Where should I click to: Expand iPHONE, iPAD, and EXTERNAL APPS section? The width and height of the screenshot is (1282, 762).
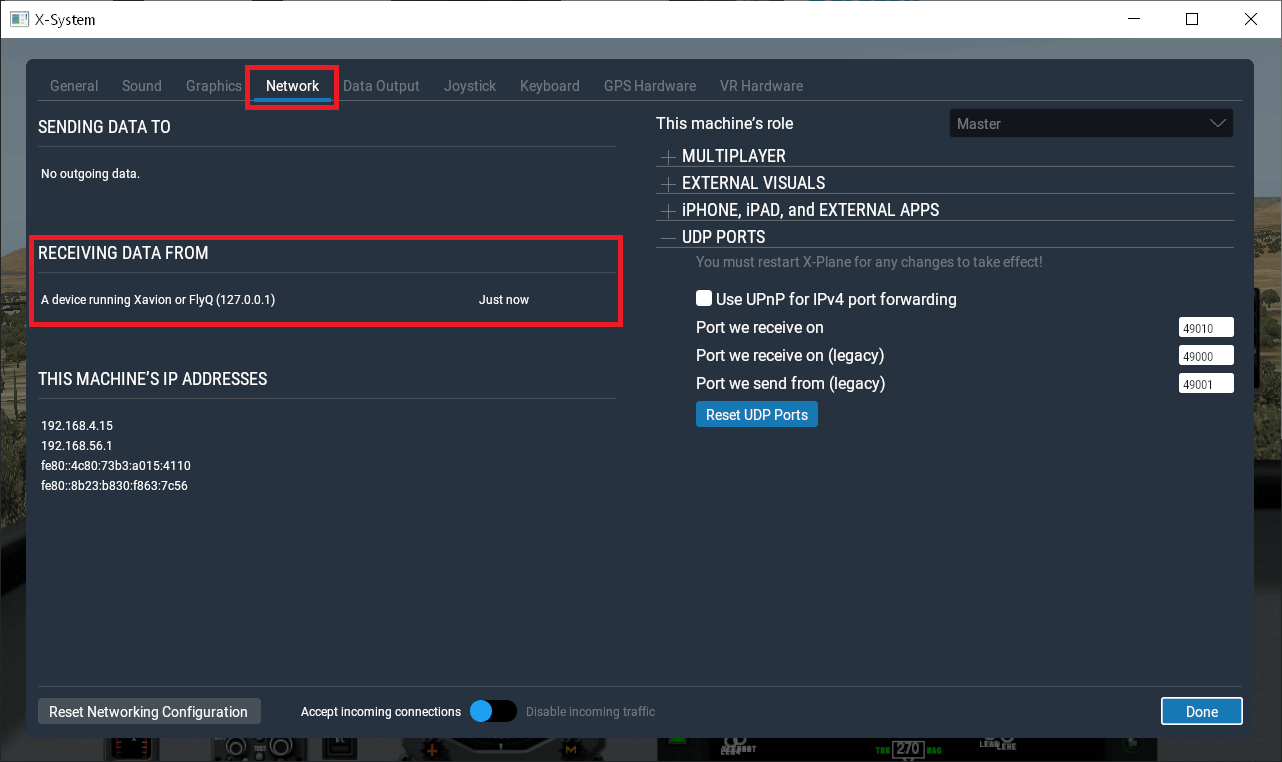pos(668,211)
